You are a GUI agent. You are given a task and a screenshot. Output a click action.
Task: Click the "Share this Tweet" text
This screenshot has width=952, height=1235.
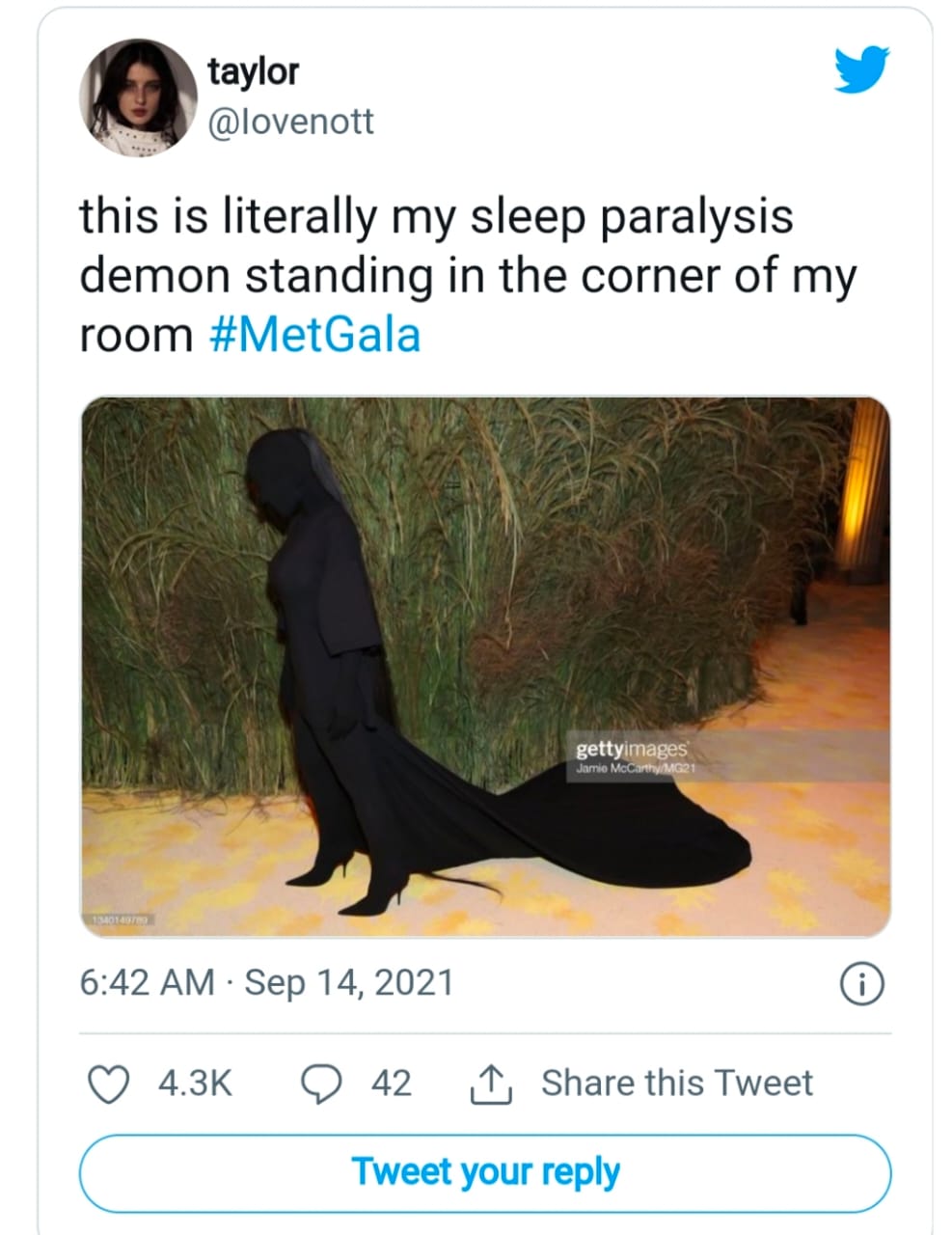(x=676, y=1083)
